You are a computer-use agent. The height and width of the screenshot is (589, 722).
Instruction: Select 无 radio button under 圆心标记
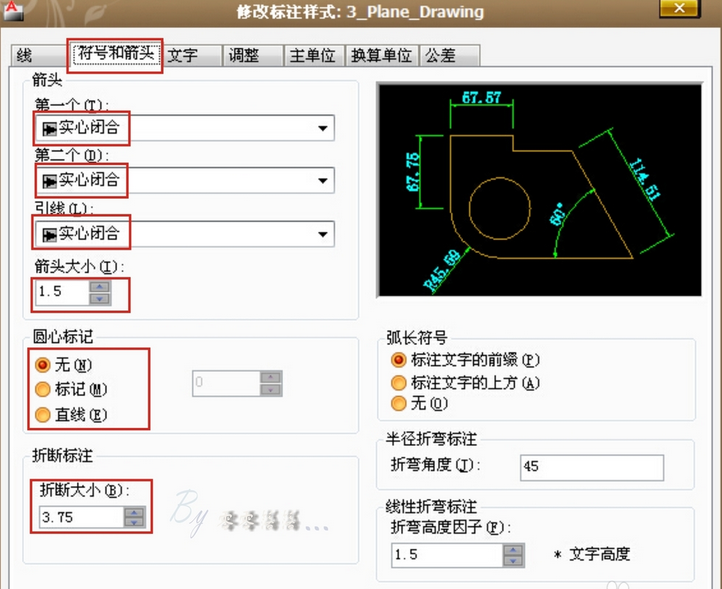click(43, 365)
